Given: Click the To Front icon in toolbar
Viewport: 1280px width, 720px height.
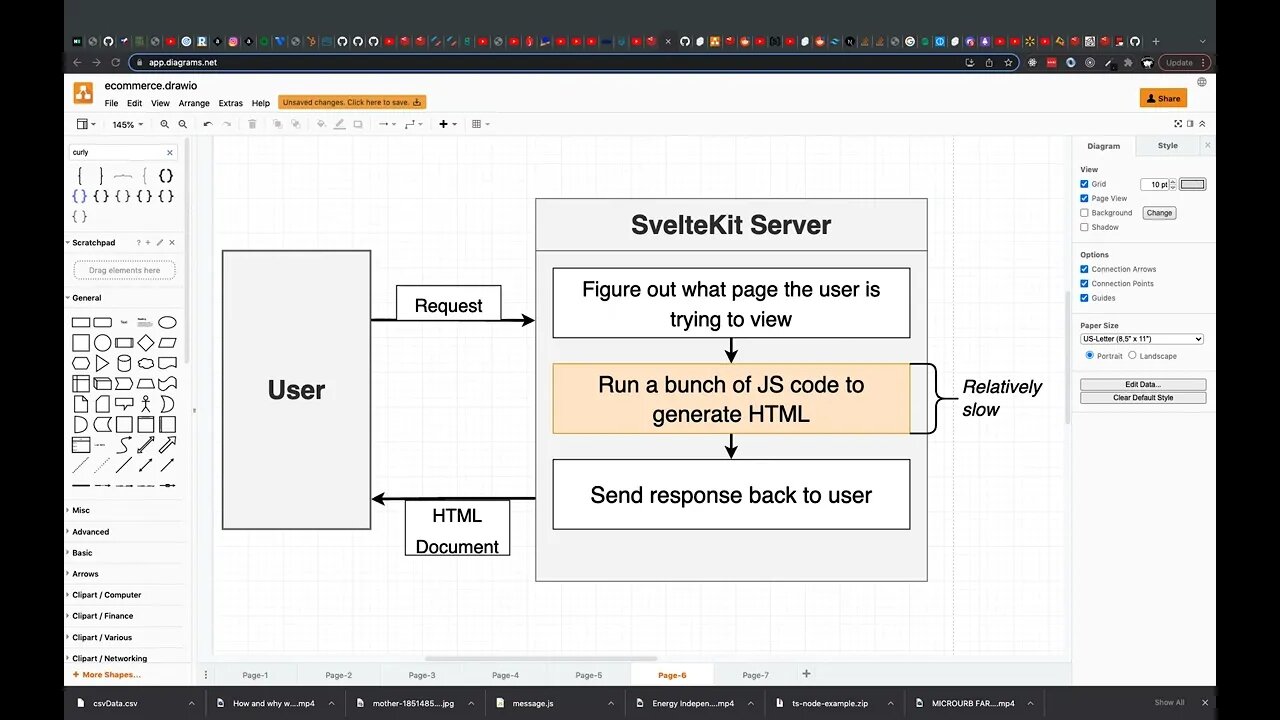Looking at the screenshot, I should [278, 124].
